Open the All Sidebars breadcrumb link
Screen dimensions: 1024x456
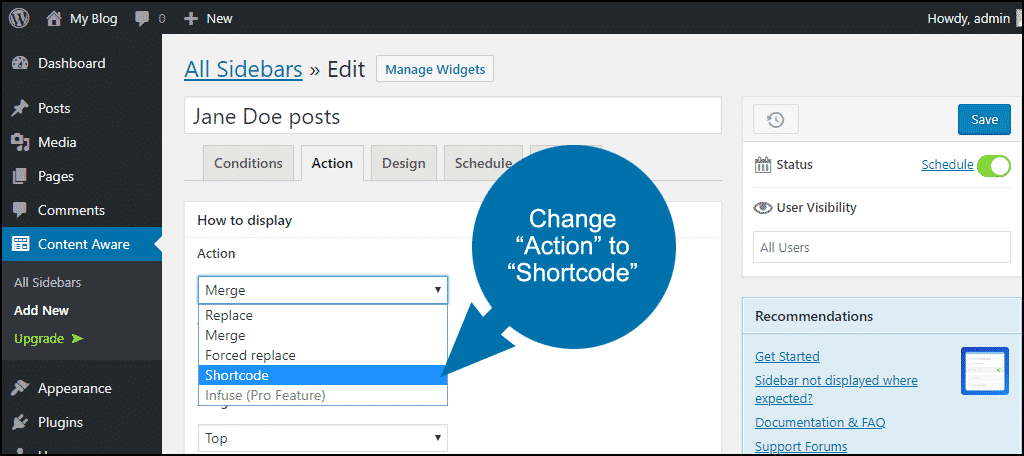tap(244, 69)
